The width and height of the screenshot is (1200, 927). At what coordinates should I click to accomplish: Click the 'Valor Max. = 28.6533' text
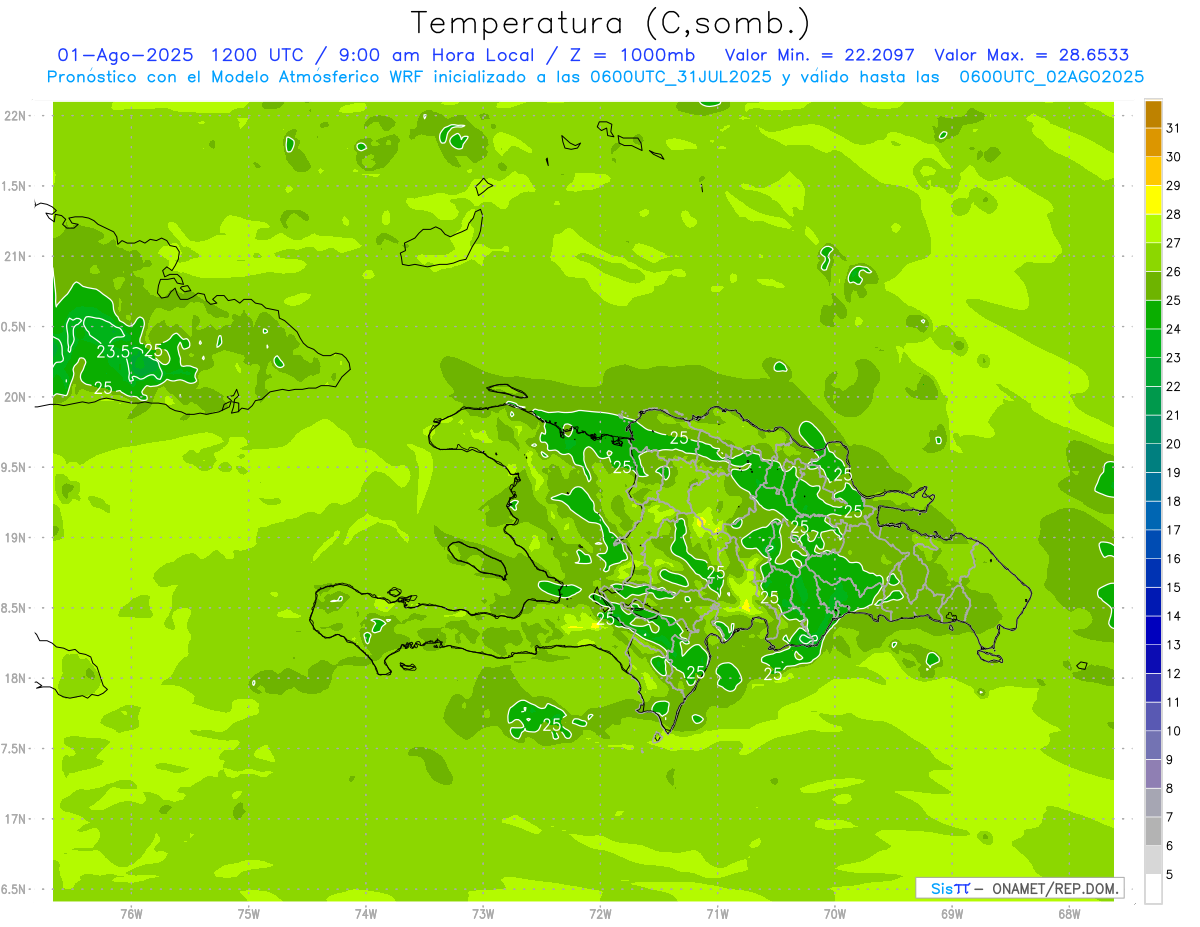pyautogui.click(x=1031, y=55)
